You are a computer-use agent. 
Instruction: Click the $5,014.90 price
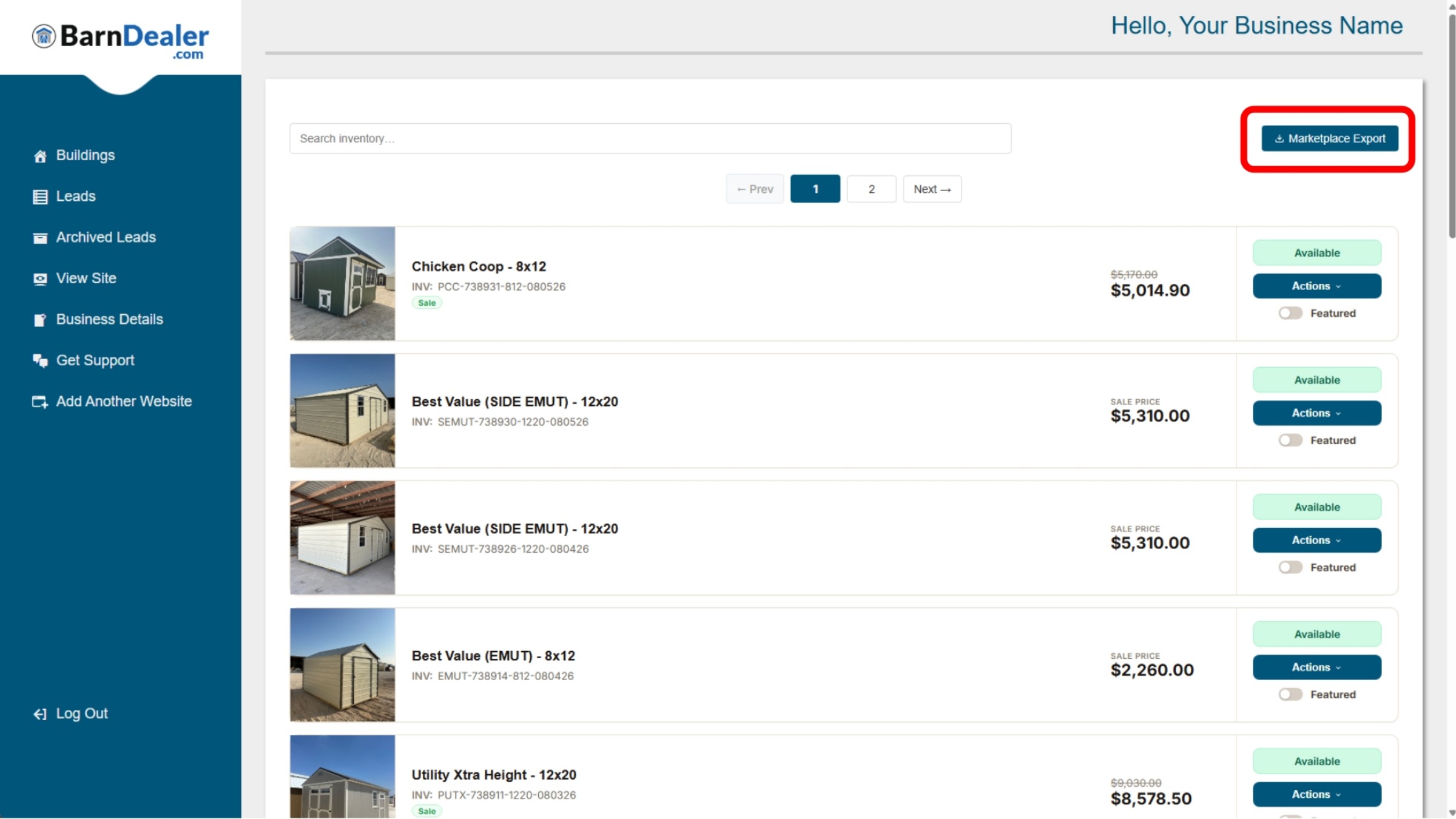[1150, 291]
